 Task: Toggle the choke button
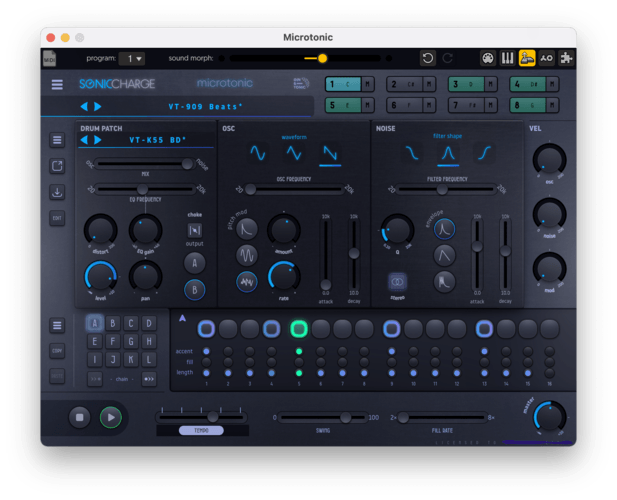(x=194, y=230)
